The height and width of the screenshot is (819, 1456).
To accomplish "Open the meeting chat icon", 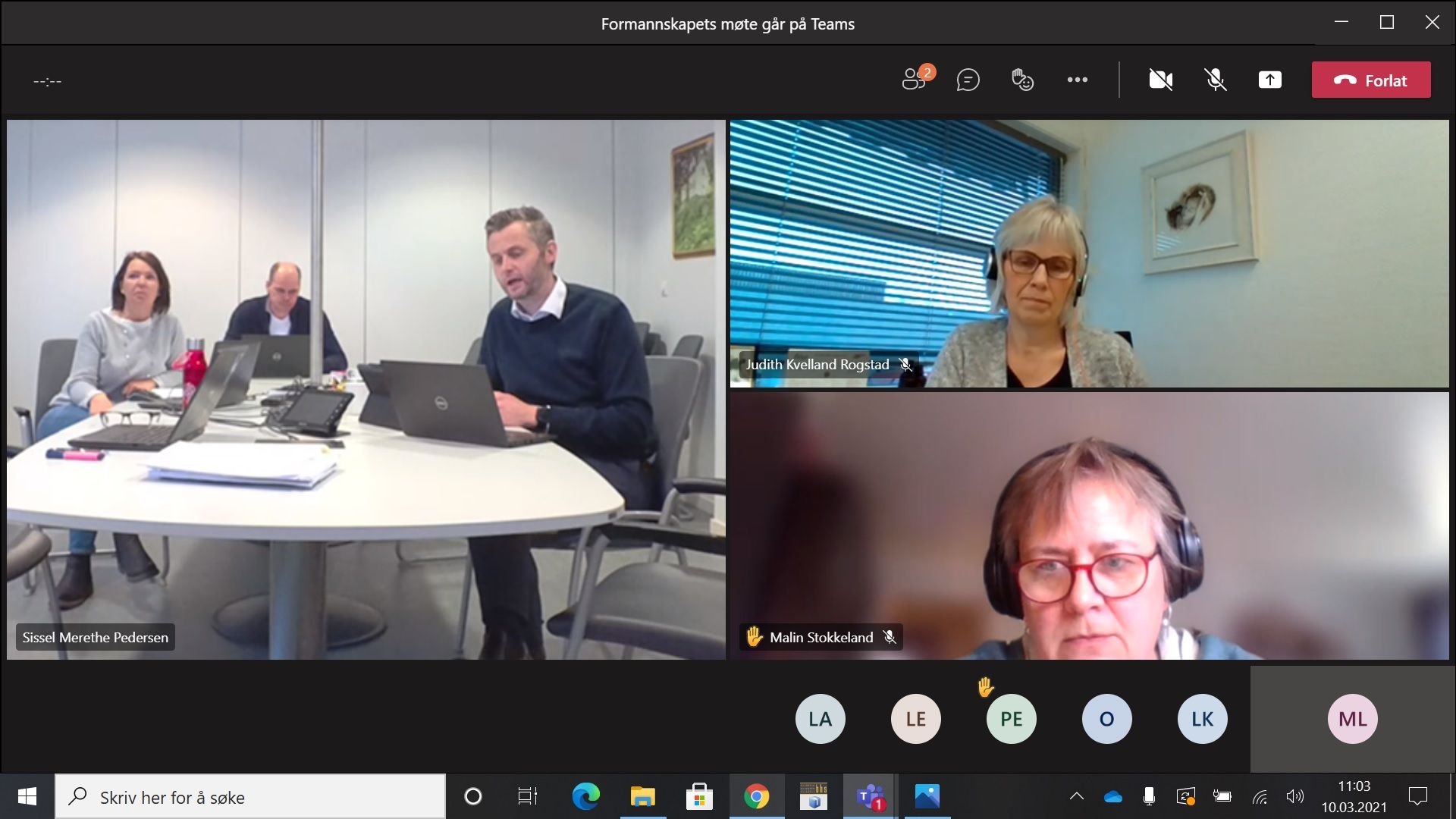I will [x=968, y=80].
